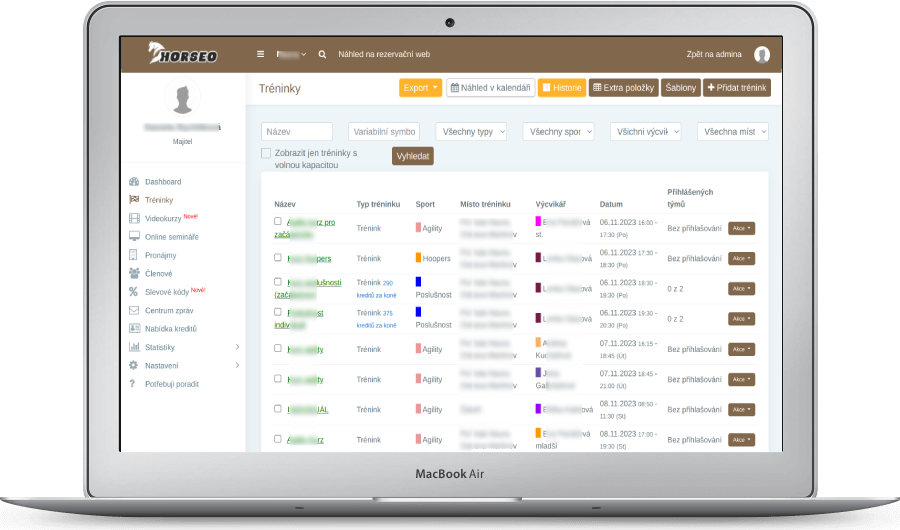The height and width of the screenshot is (530, 900).
Task: Click the hamburger menu icon in header
Action: point(261,55)
